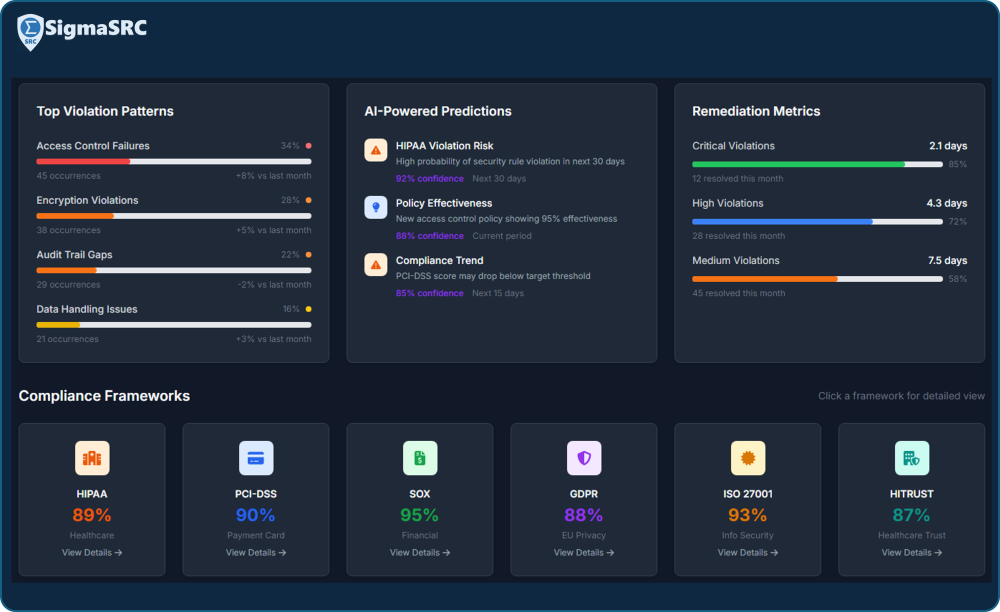Click the HIPAA Violation Risk title
The image size is (1000, 612).
pyautogui.click(x=444, y=146)
